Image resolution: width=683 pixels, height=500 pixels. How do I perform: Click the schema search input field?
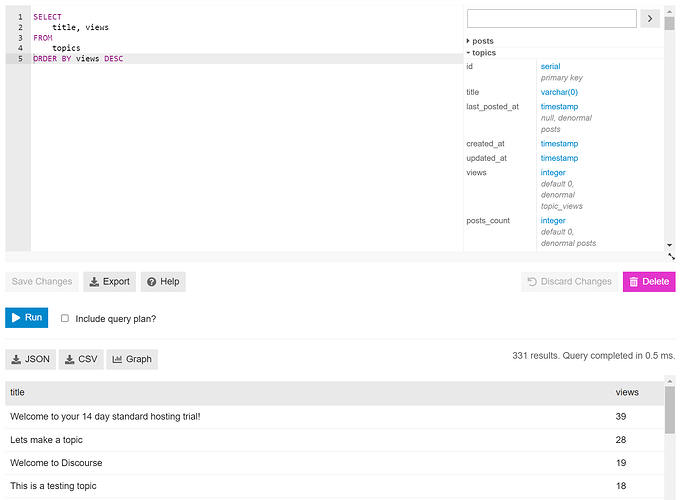point(551,18)
